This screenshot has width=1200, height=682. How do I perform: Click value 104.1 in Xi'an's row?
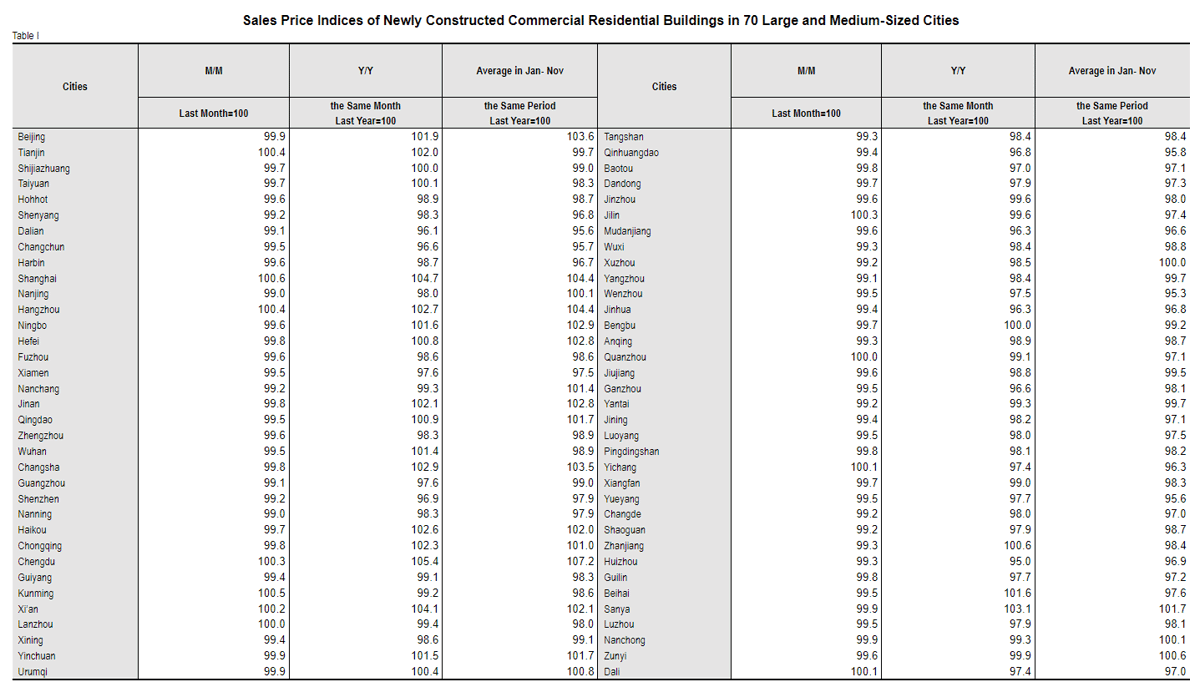tap(426, 609)
